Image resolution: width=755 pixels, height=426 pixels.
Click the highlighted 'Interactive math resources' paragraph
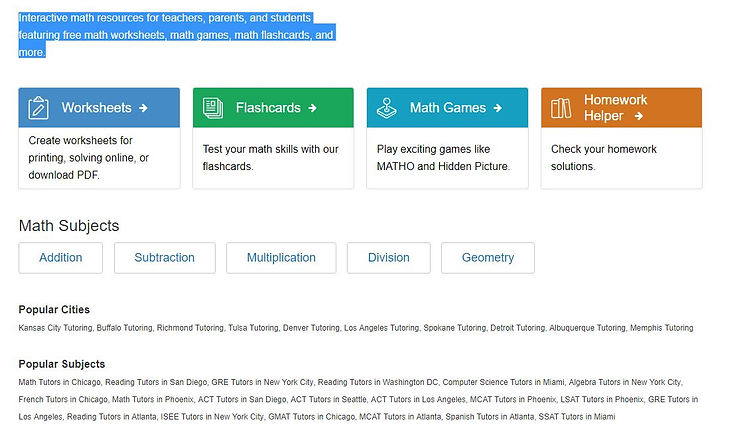tap(176, 35)
